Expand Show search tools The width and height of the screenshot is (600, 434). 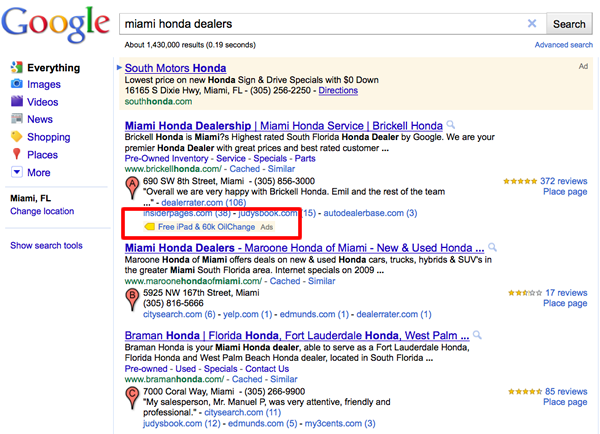pos(46,245)
